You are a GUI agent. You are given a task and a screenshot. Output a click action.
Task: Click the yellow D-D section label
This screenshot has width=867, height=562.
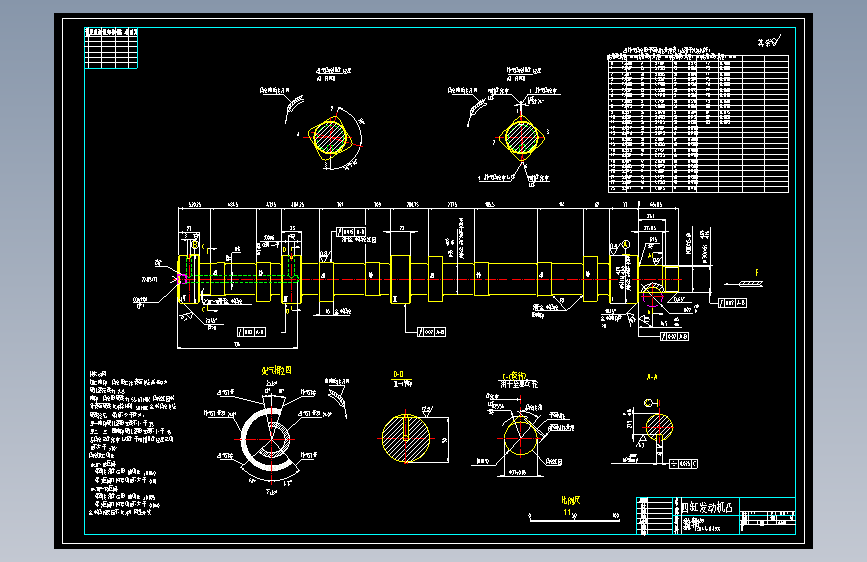click(x=398, y=374)
